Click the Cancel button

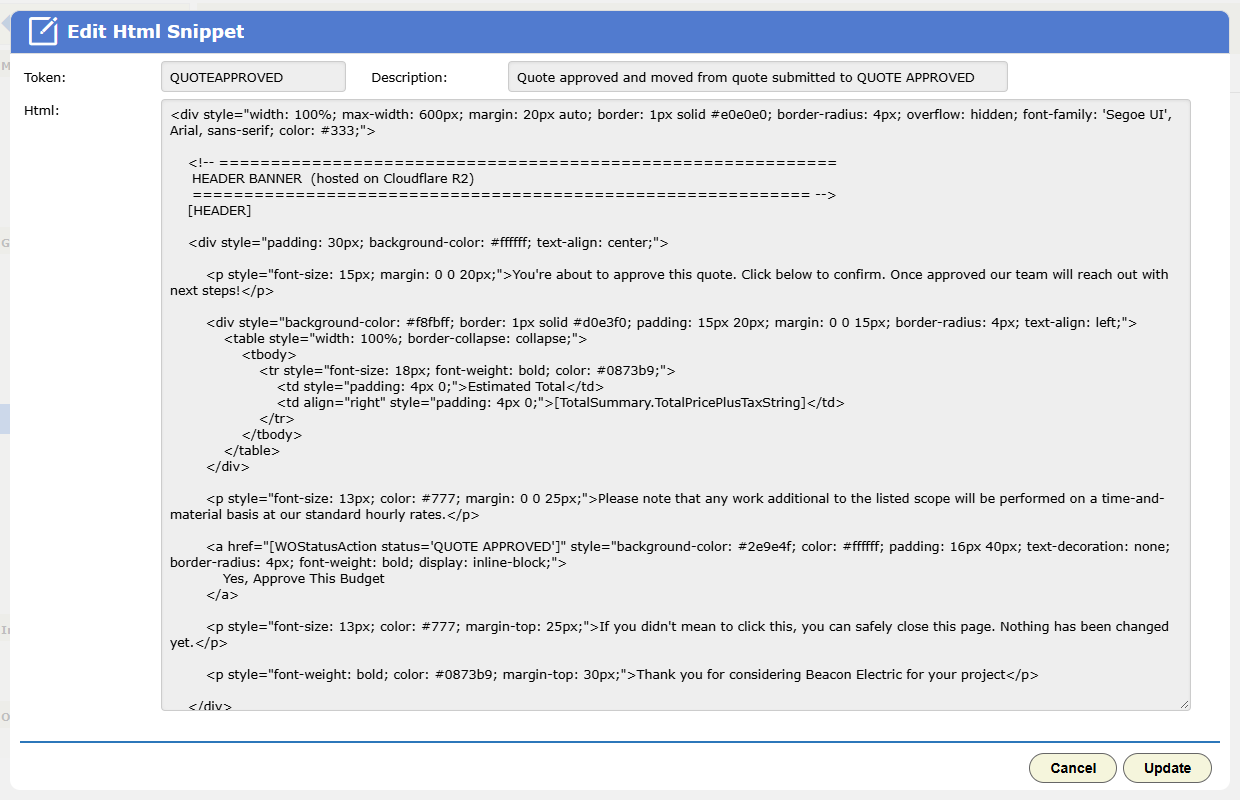click(1073, 768)
